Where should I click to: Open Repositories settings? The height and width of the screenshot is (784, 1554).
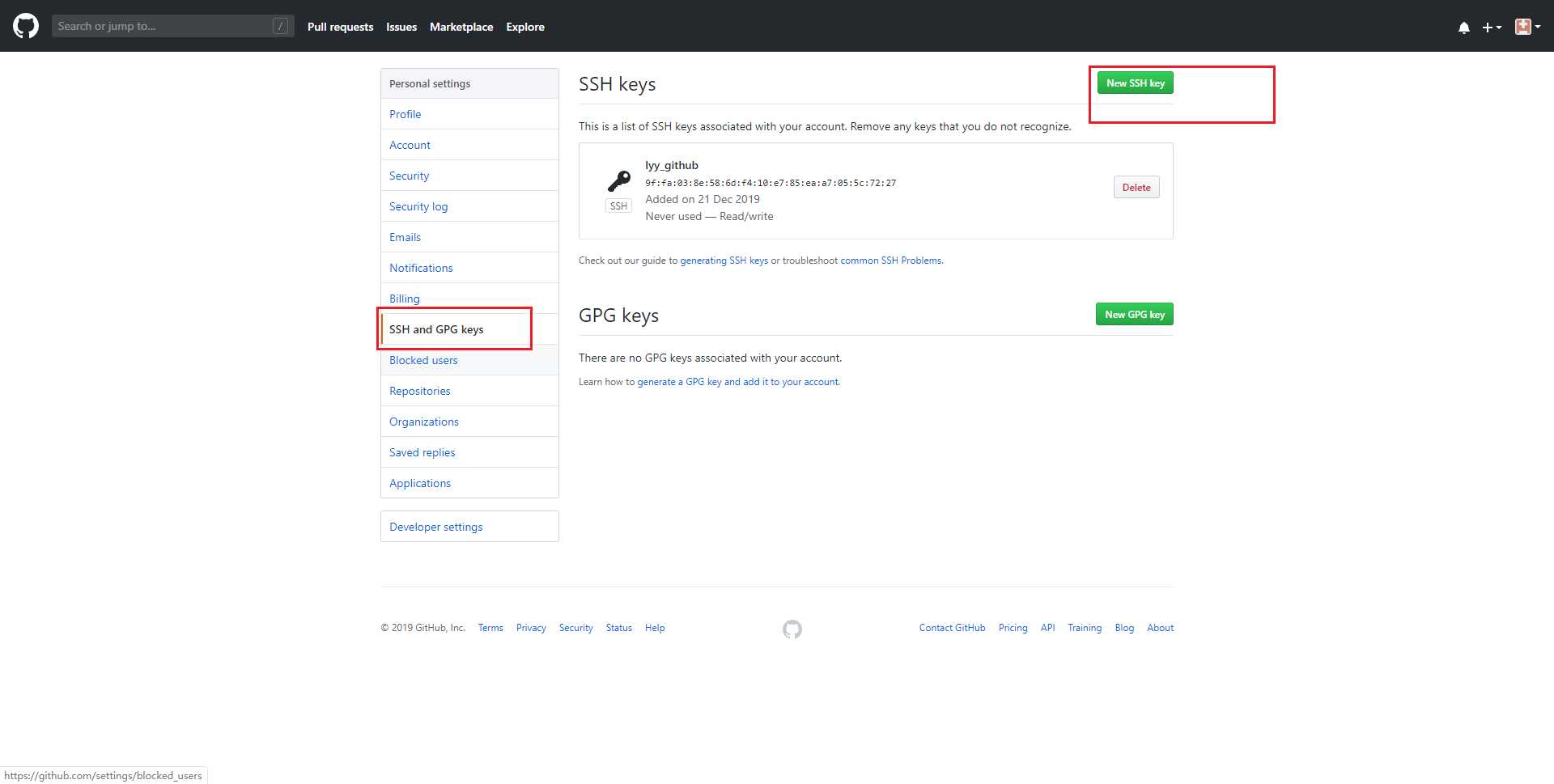(x=469, y=391)
